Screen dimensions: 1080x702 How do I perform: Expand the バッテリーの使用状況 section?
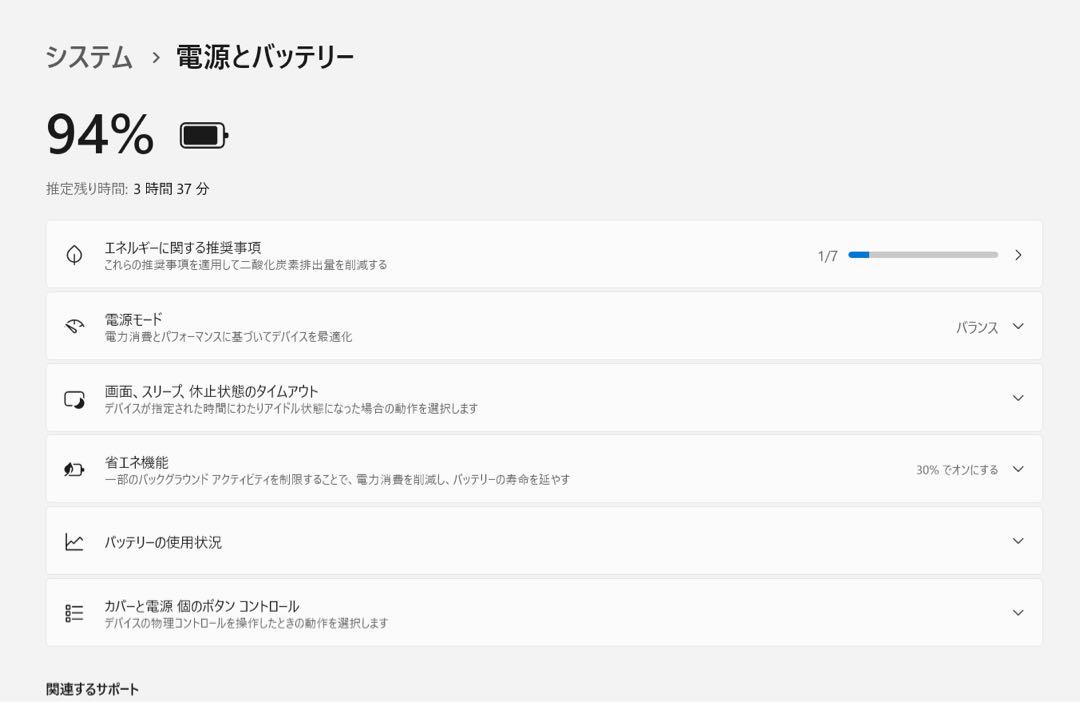[x=1018, y=541]
